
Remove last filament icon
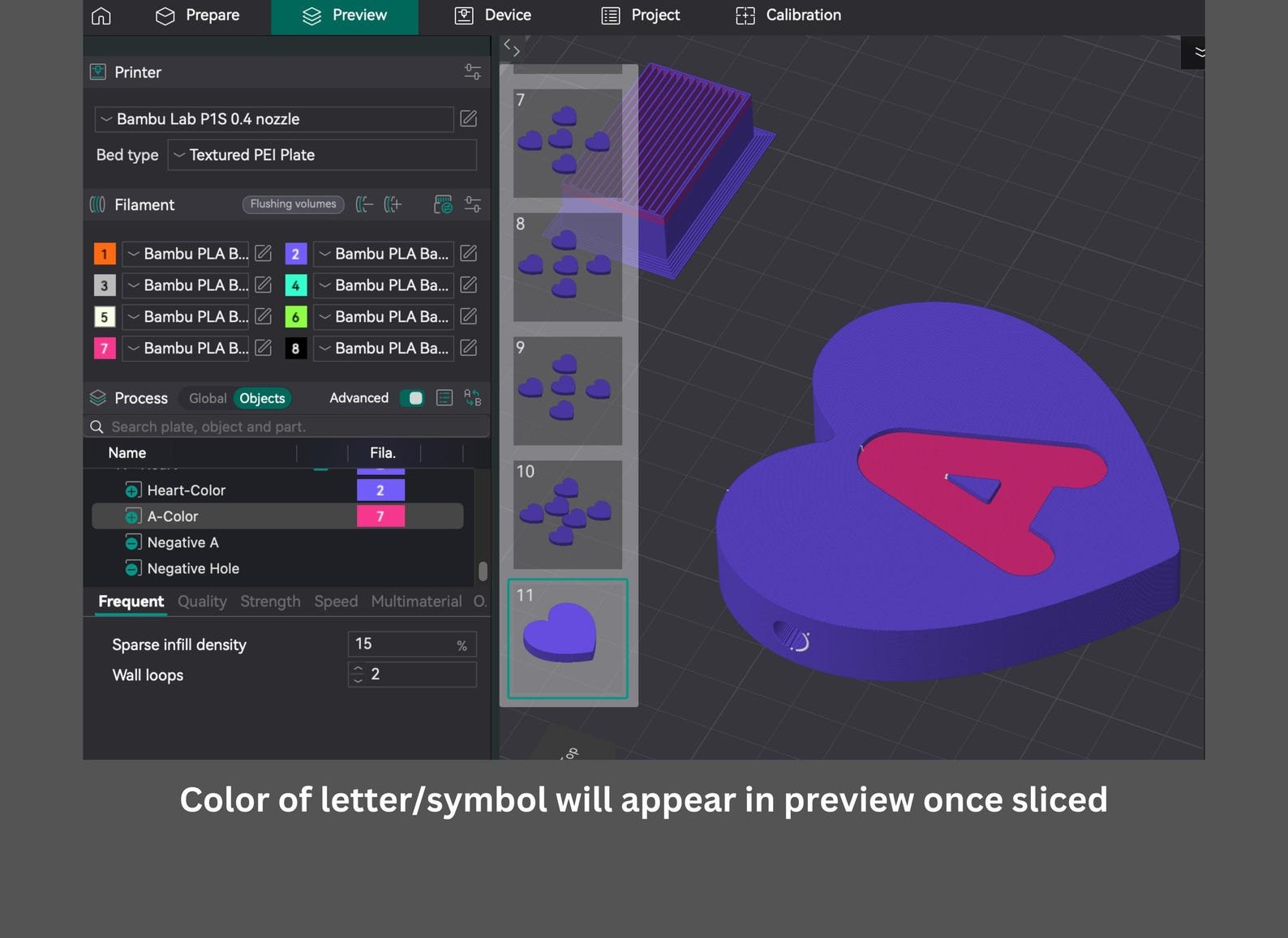pyautogui.click(x=363, y=204)
